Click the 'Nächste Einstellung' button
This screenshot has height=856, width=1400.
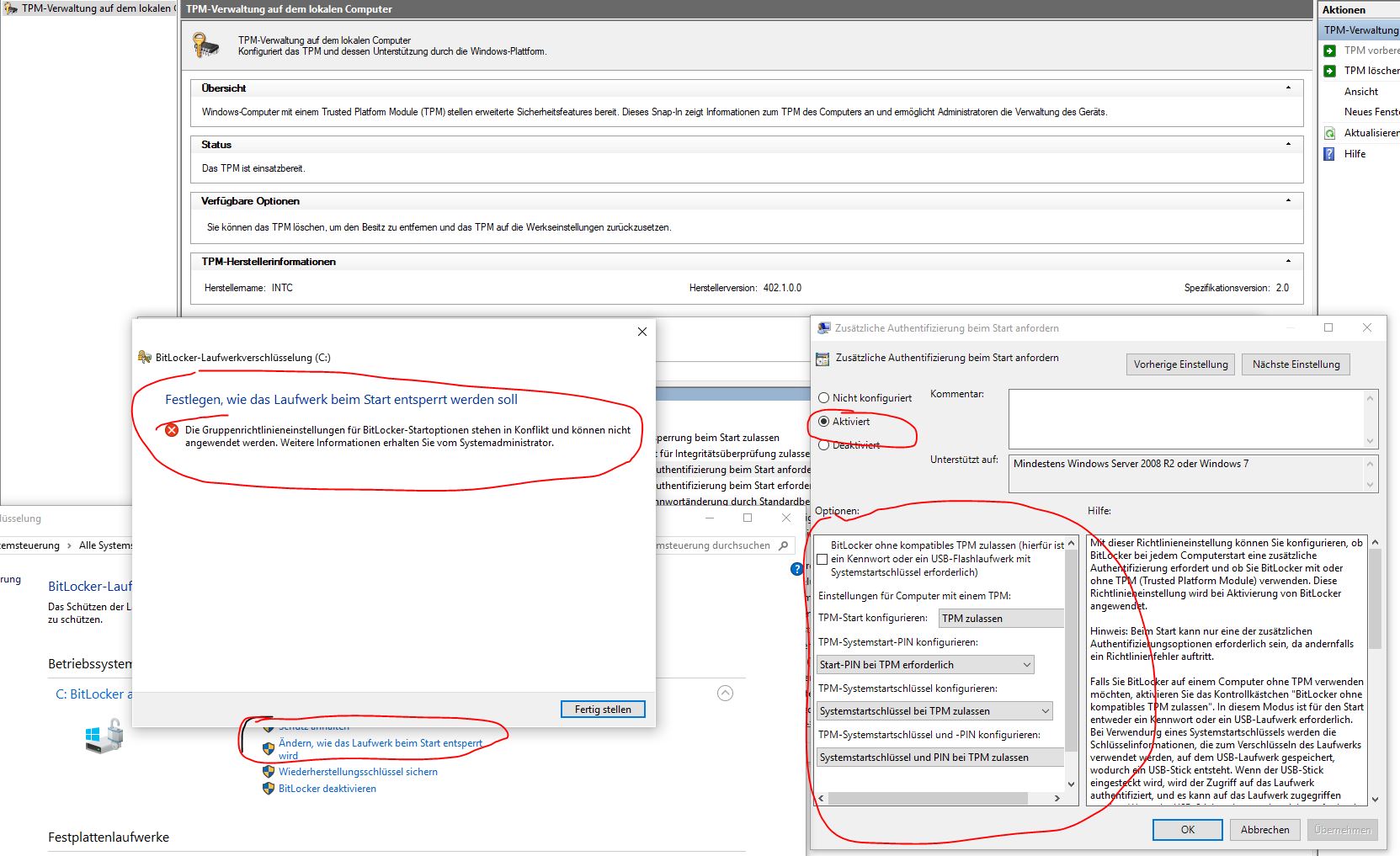1296,364
